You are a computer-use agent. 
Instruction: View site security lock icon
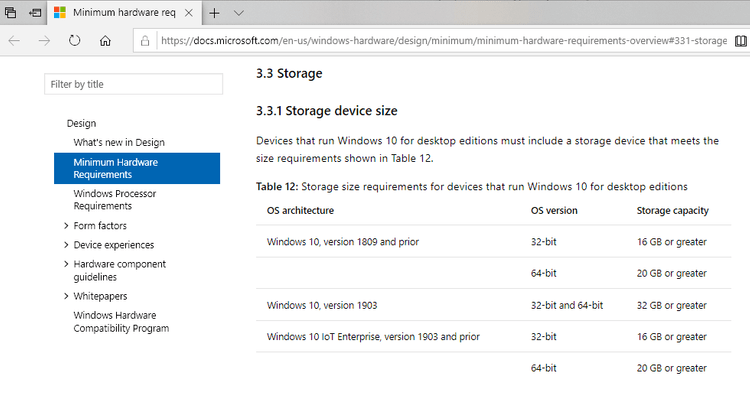pos(145,41)
